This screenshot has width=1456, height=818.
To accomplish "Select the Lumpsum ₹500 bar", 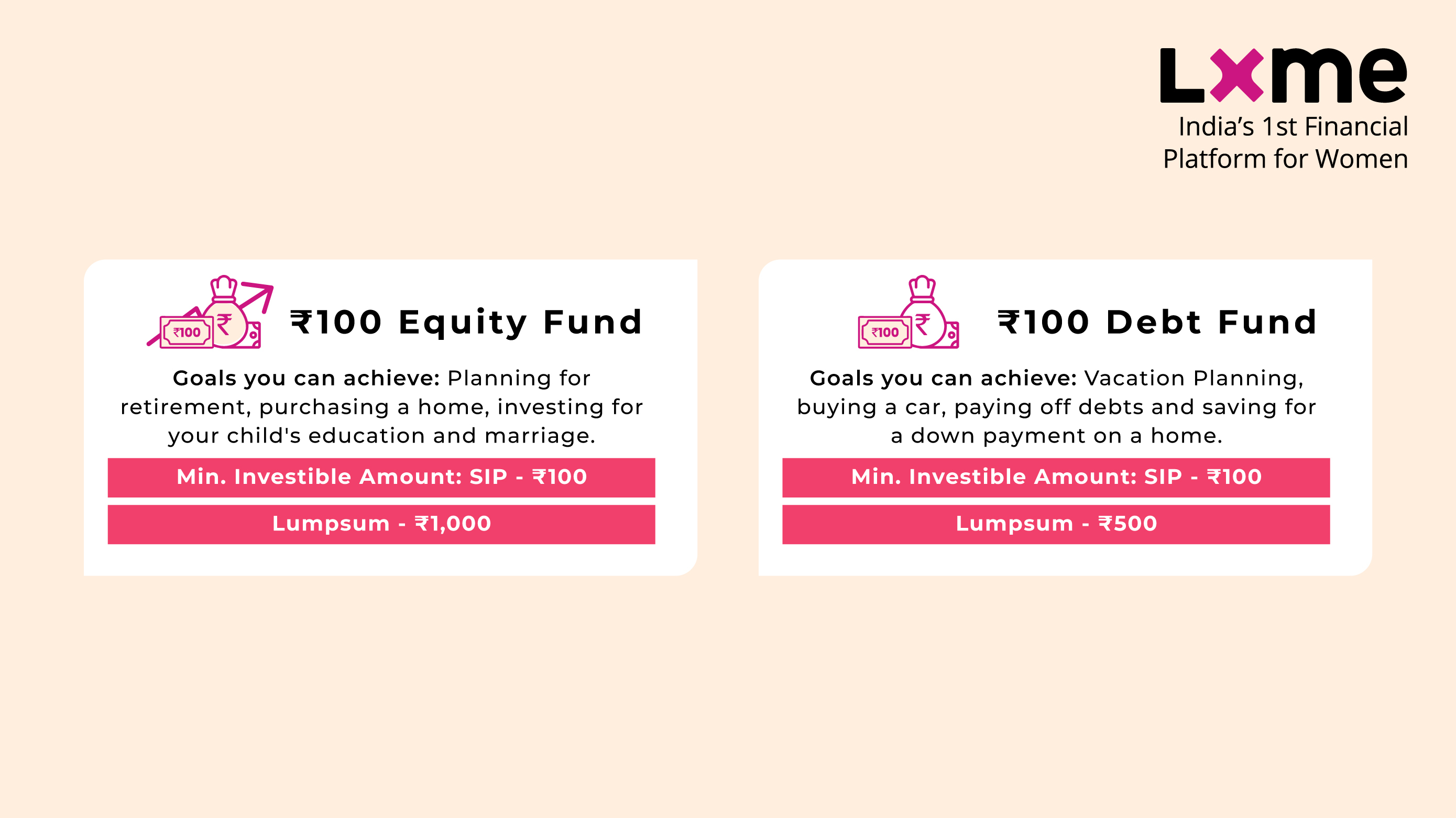I will (1056, 524).
